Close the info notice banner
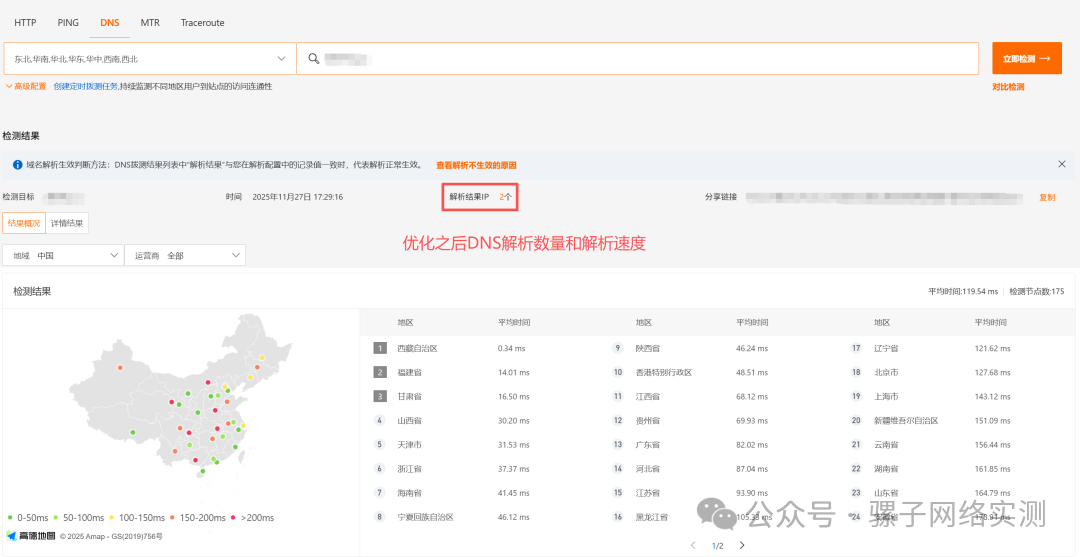 pyautogui.click(x=1061, y=165)
